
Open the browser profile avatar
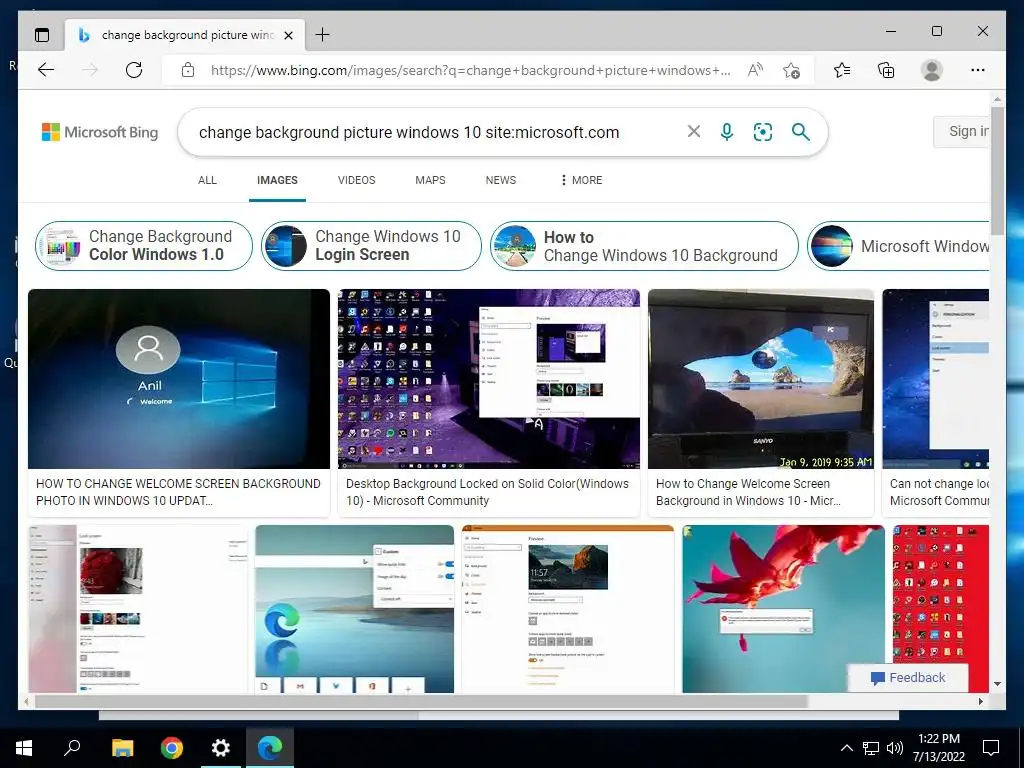(932, 70)
